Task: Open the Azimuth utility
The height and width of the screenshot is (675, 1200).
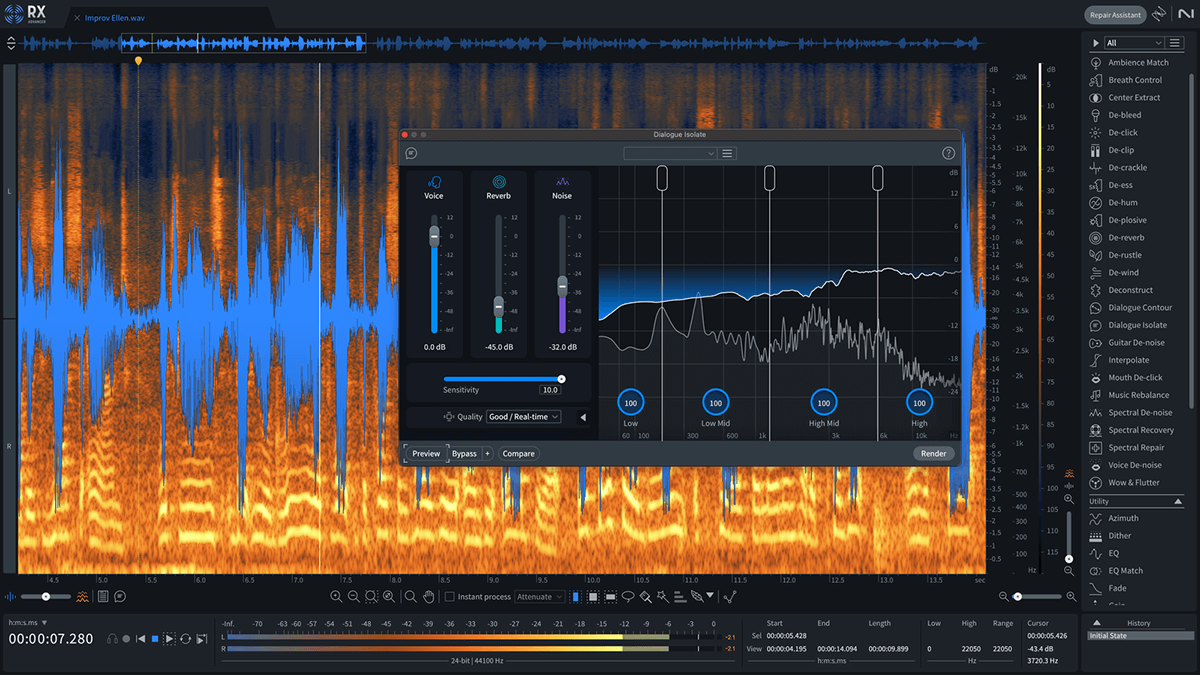Action: click(1114, 518)
